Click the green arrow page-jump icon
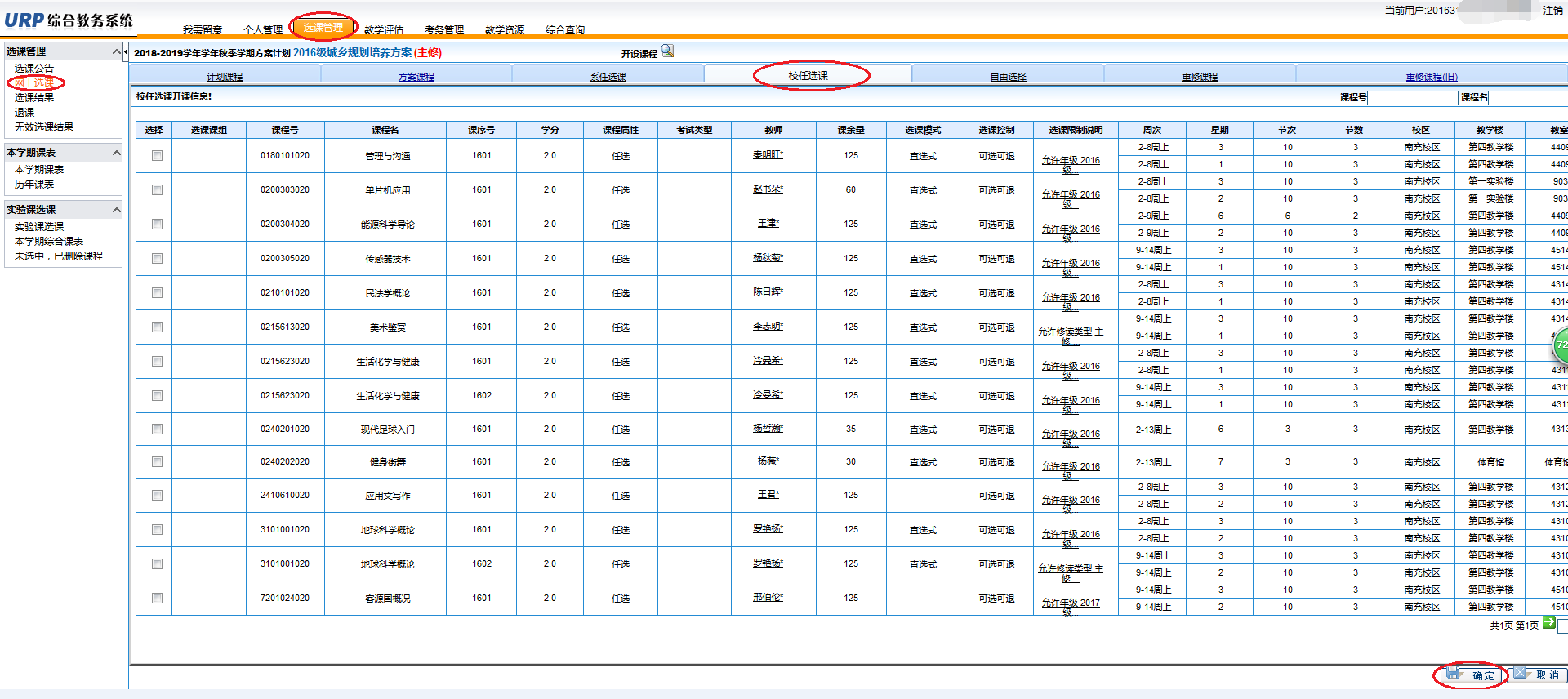The height and width of the screenshot is (699, 1568). click(x=1548, y=623)
